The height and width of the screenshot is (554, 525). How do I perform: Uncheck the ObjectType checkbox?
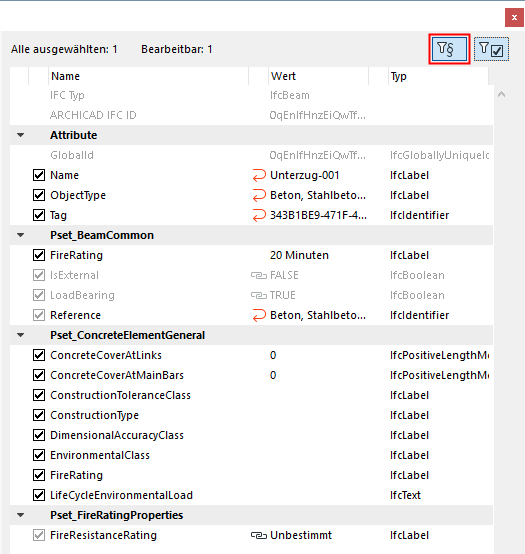point(39,195)
